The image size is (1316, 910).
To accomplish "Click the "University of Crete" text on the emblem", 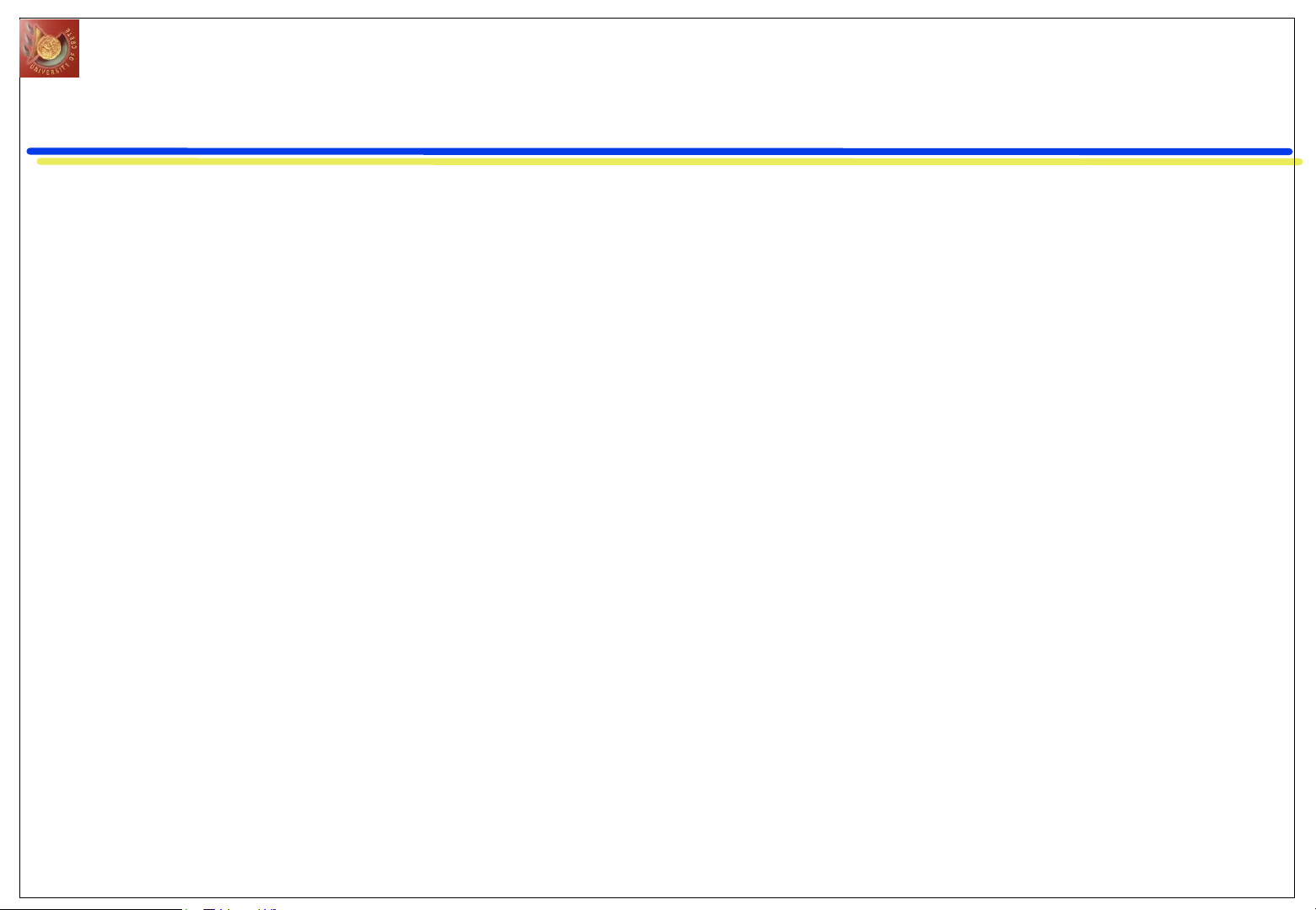I will click(44, 69).
